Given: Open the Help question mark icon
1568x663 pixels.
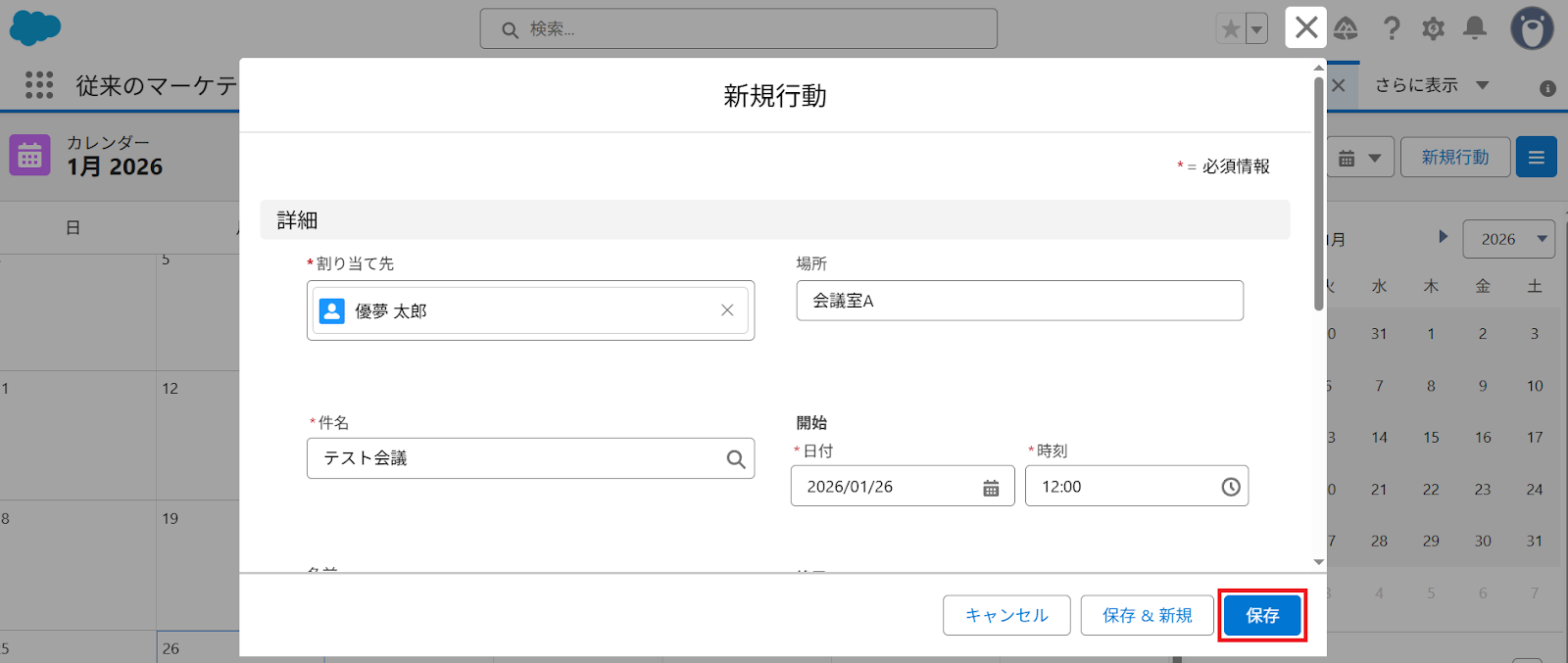Looking at the screenshot, I should [1392, 28].
